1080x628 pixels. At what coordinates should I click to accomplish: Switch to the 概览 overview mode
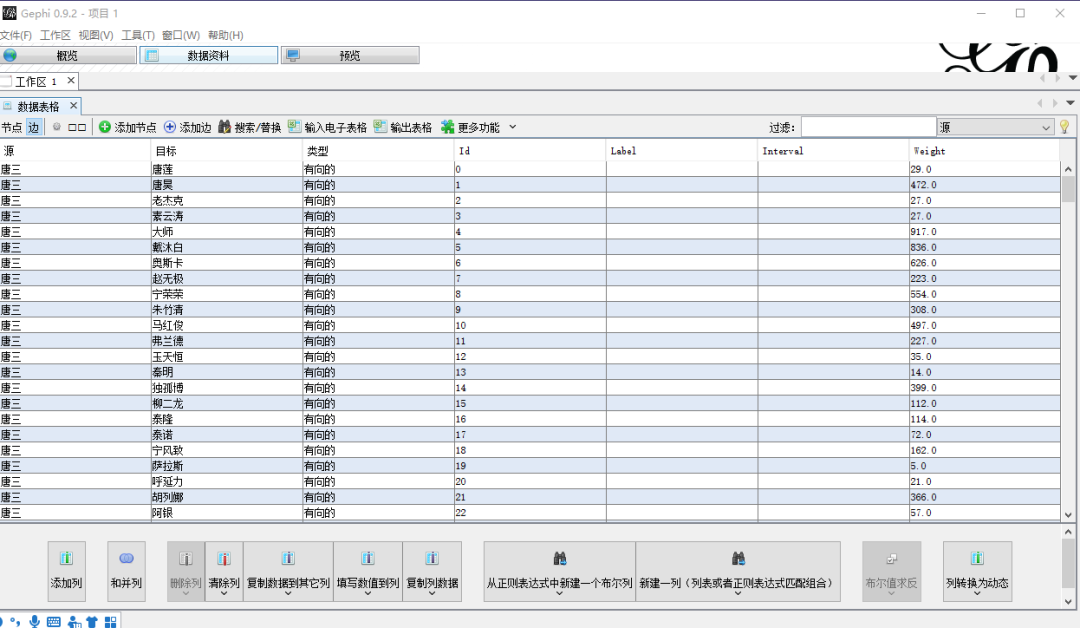click(68, 55)
